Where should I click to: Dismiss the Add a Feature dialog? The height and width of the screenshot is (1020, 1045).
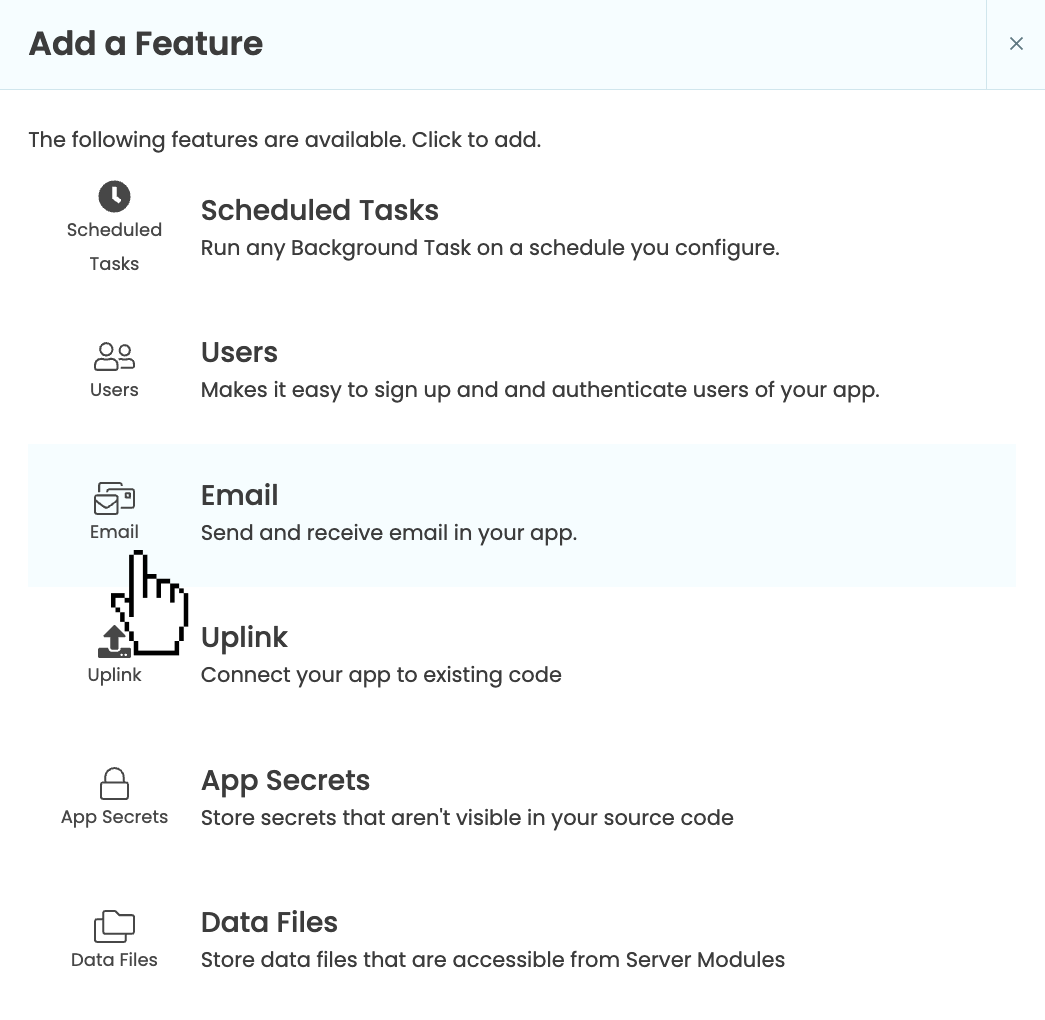point(1016,44)
